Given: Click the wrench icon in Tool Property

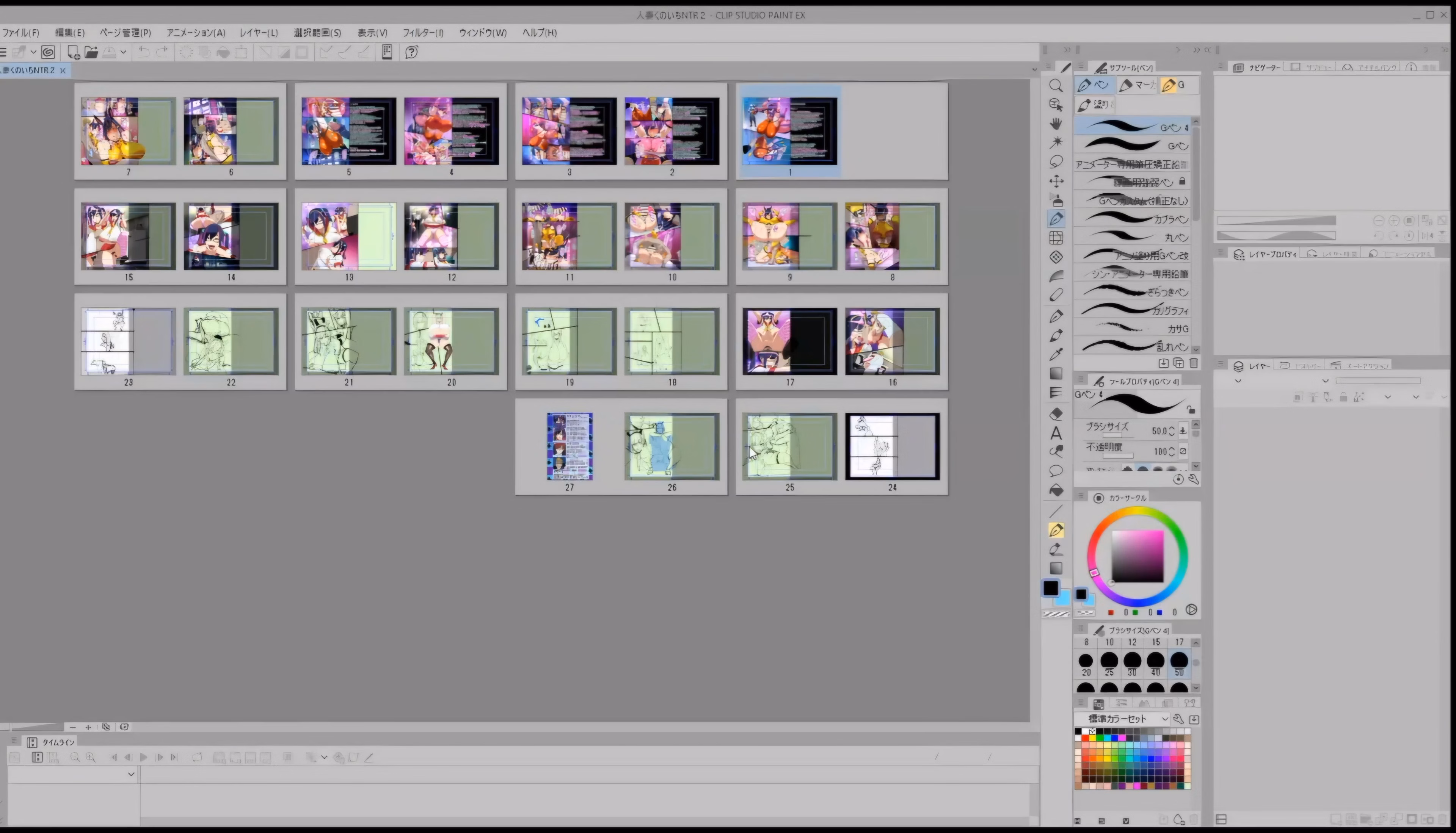Looking at the screenshot, I should pos(1193,479).
